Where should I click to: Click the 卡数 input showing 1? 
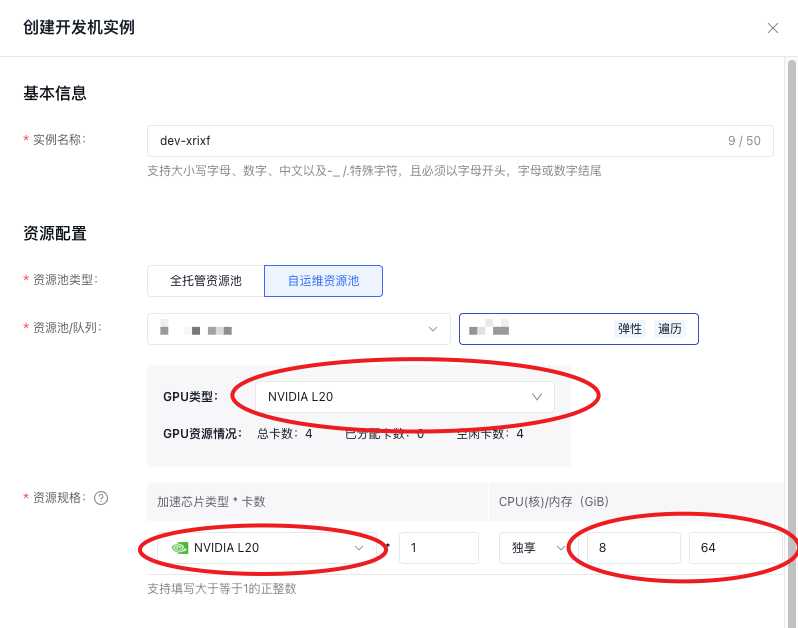pos(438,548)
